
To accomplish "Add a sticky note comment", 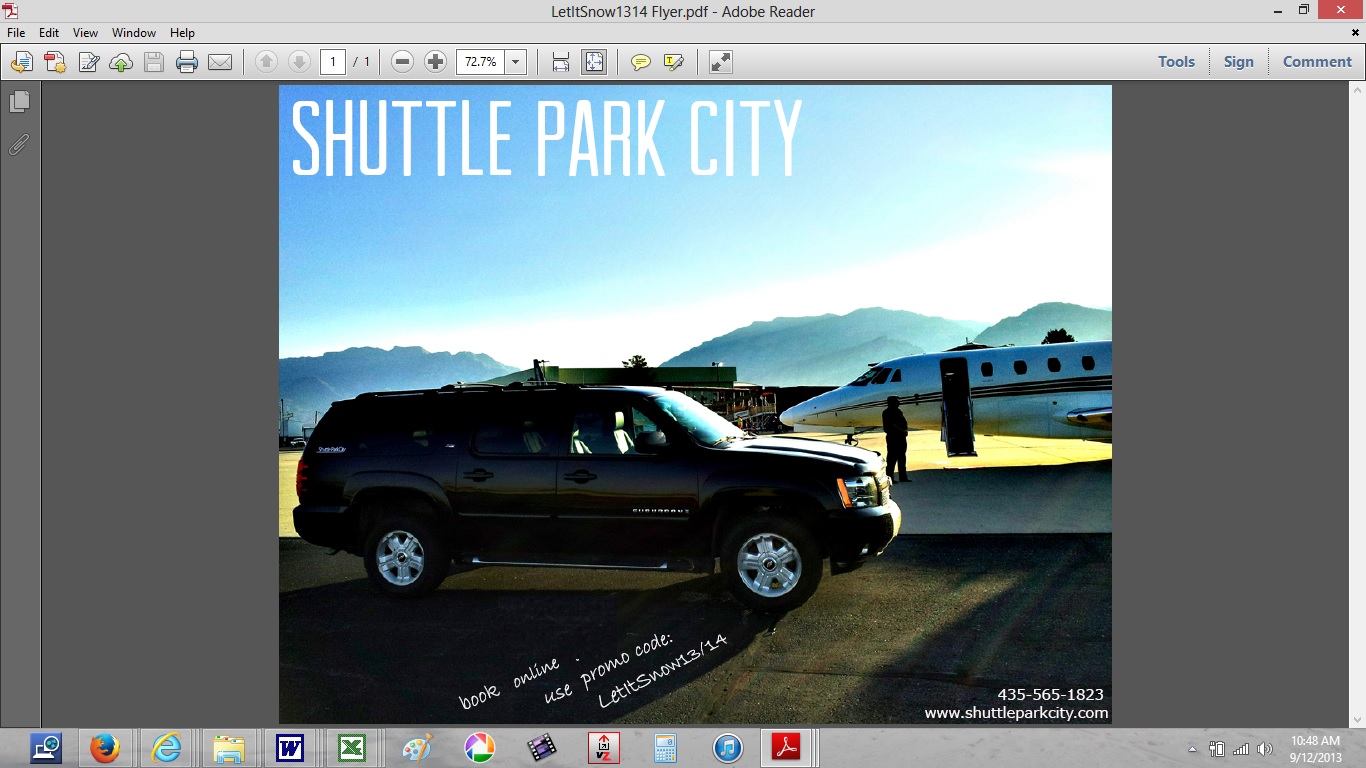I will coord(641,62).
